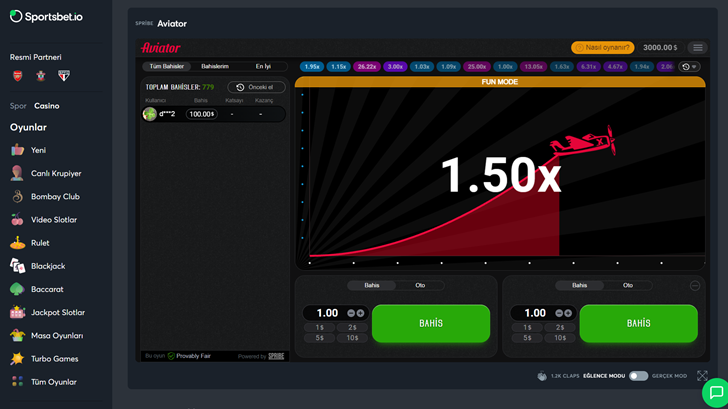
Task: Choose 5$ preset in right panel
Action: click(x=527, y=338)
